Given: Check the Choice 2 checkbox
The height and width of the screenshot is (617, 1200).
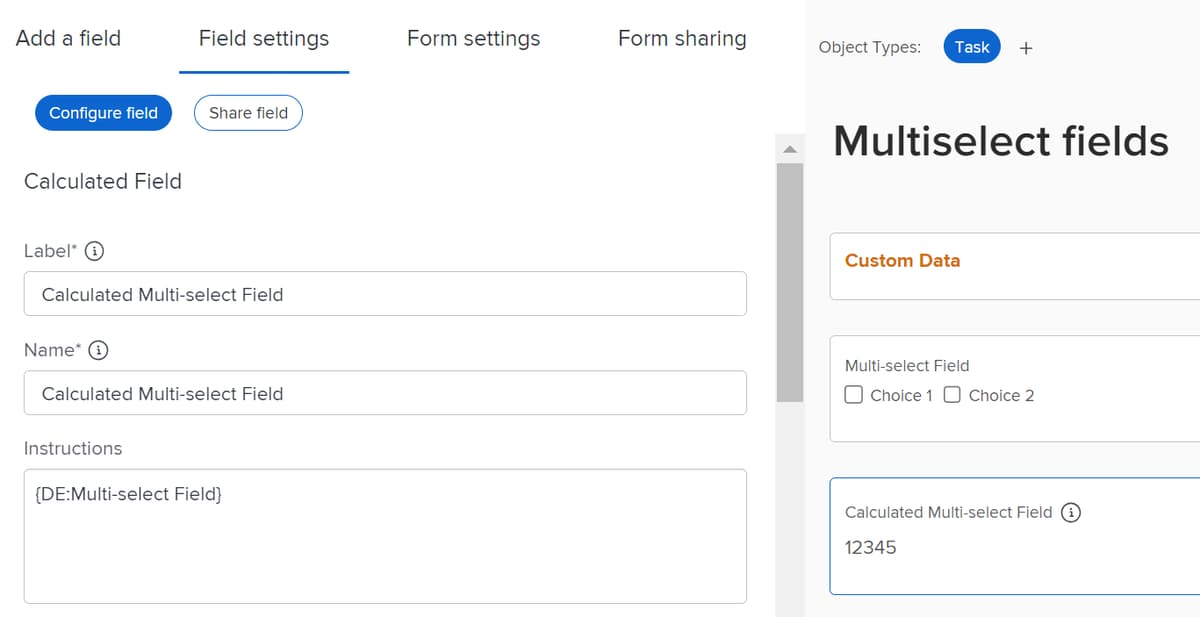Looking at the screenshot, I should [951, 395].
